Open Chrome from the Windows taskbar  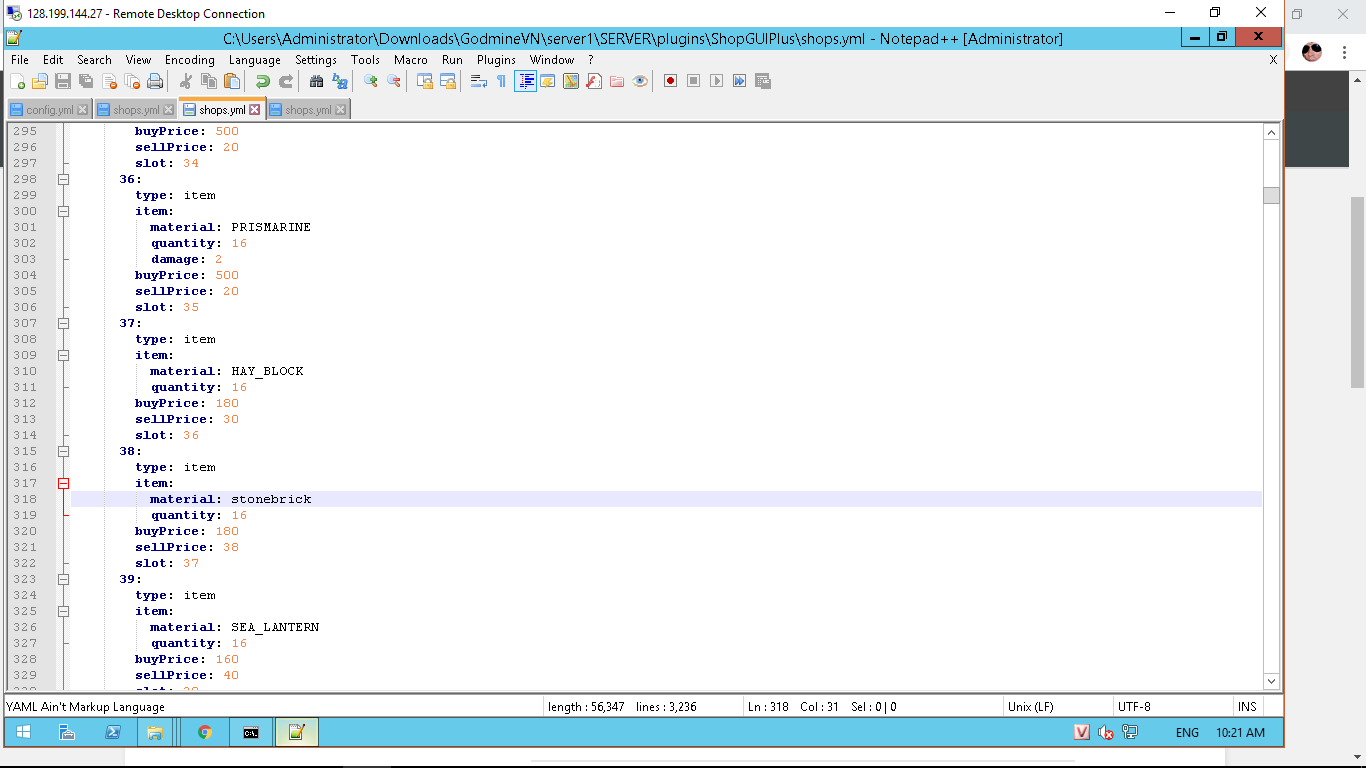tap(204, 732)
